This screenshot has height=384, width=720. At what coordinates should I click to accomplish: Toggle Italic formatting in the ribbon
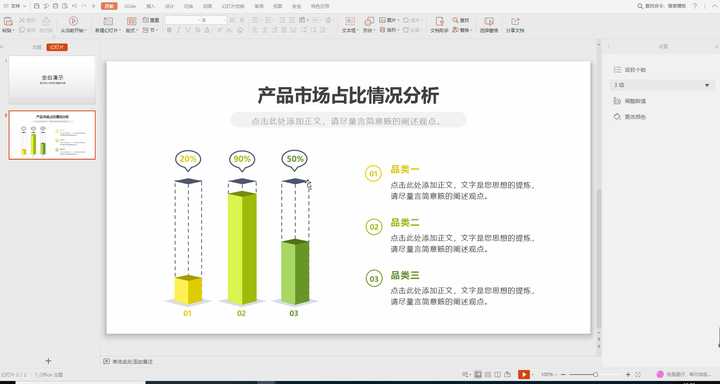point(178,30)
